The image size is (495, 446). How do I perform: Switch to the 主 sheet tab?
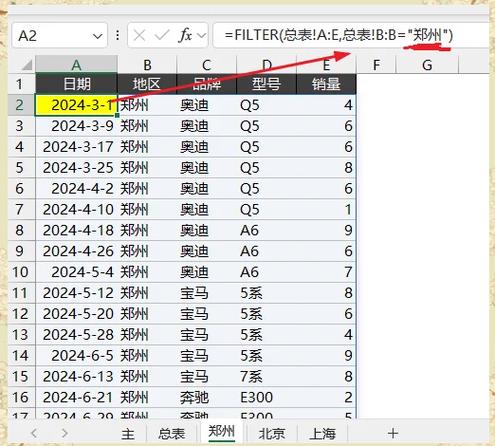point(128,434)
